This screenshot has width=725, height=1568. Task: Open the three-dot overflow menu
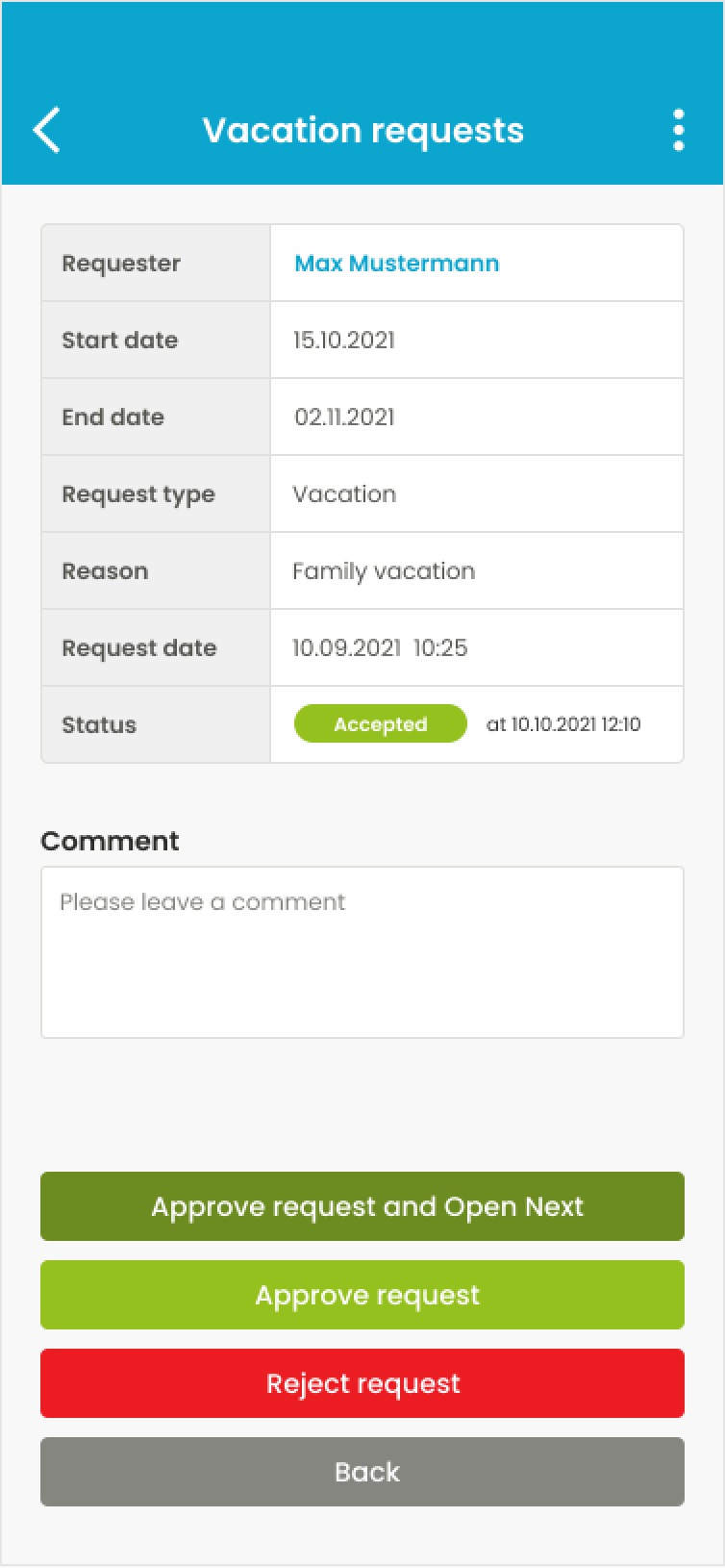[679, 130]
